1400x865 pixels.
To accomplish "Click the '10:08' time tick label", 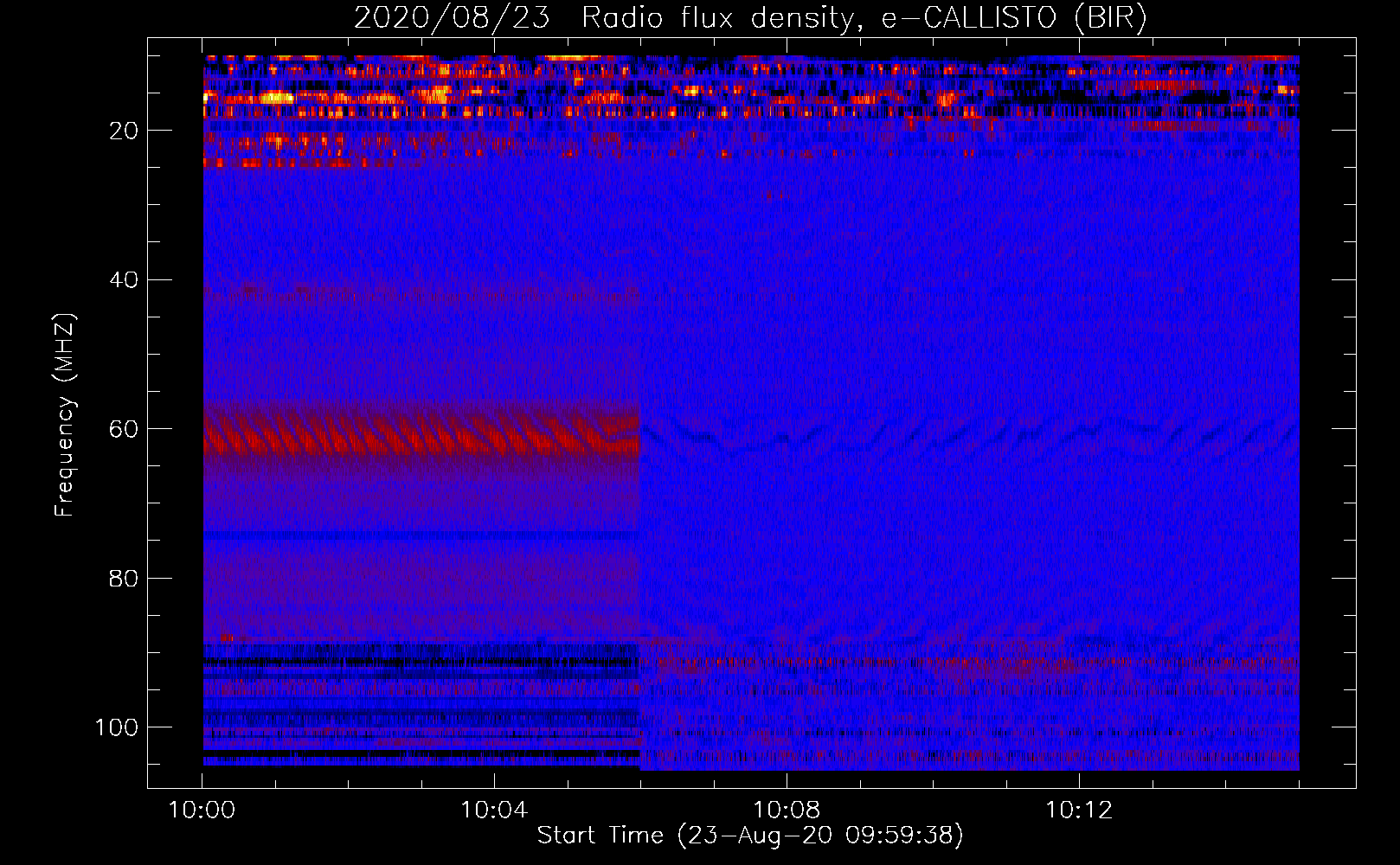I will click(x=787, y=811).
